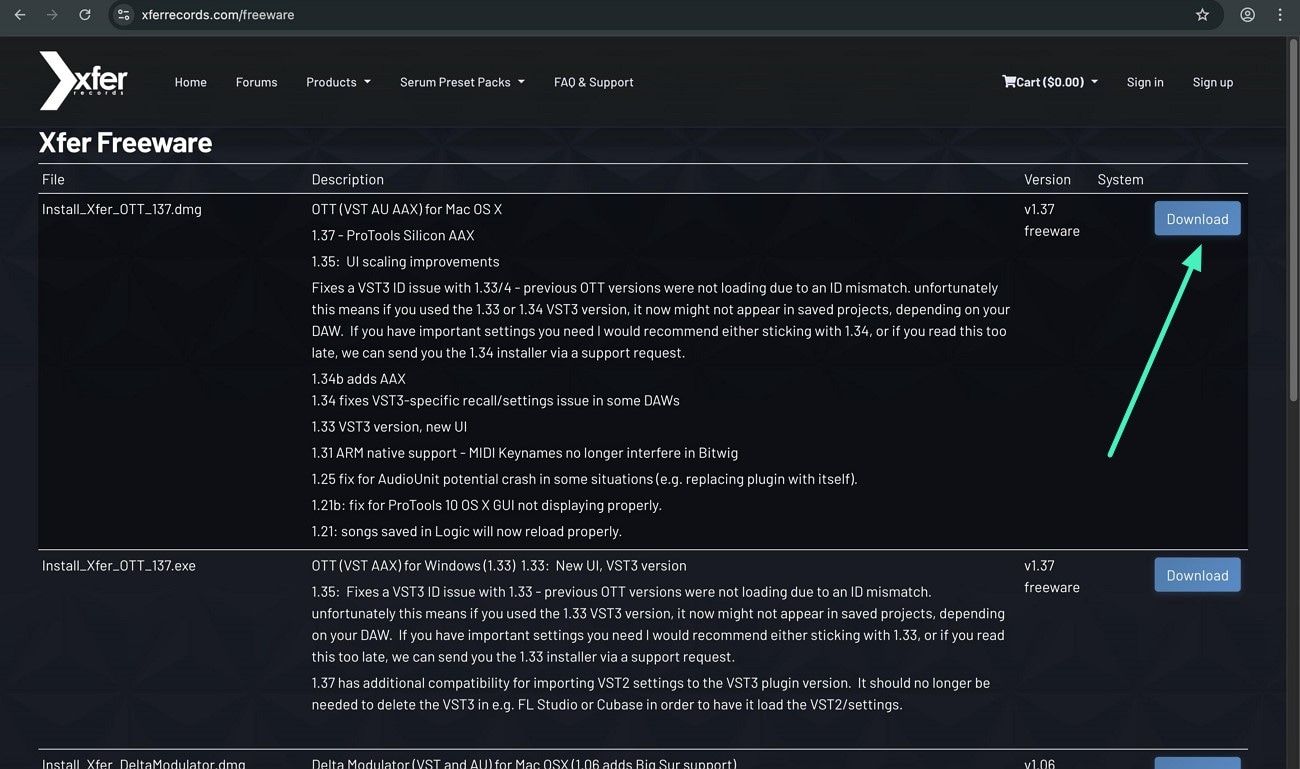The height and width of the screenshot is (769, 1300).
Task: Reload the page using the refresh icon
Action: tap(84, 15)
